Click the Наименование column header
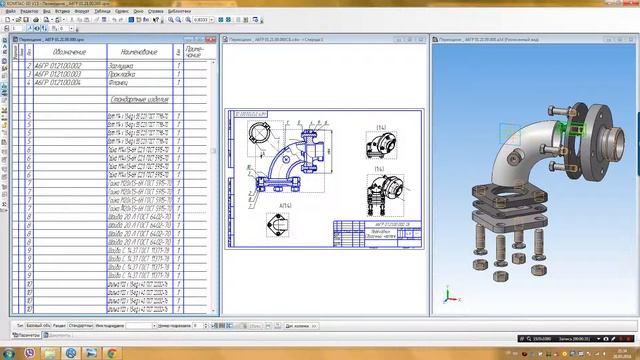 pyautogui.click(x=140, y=52)
